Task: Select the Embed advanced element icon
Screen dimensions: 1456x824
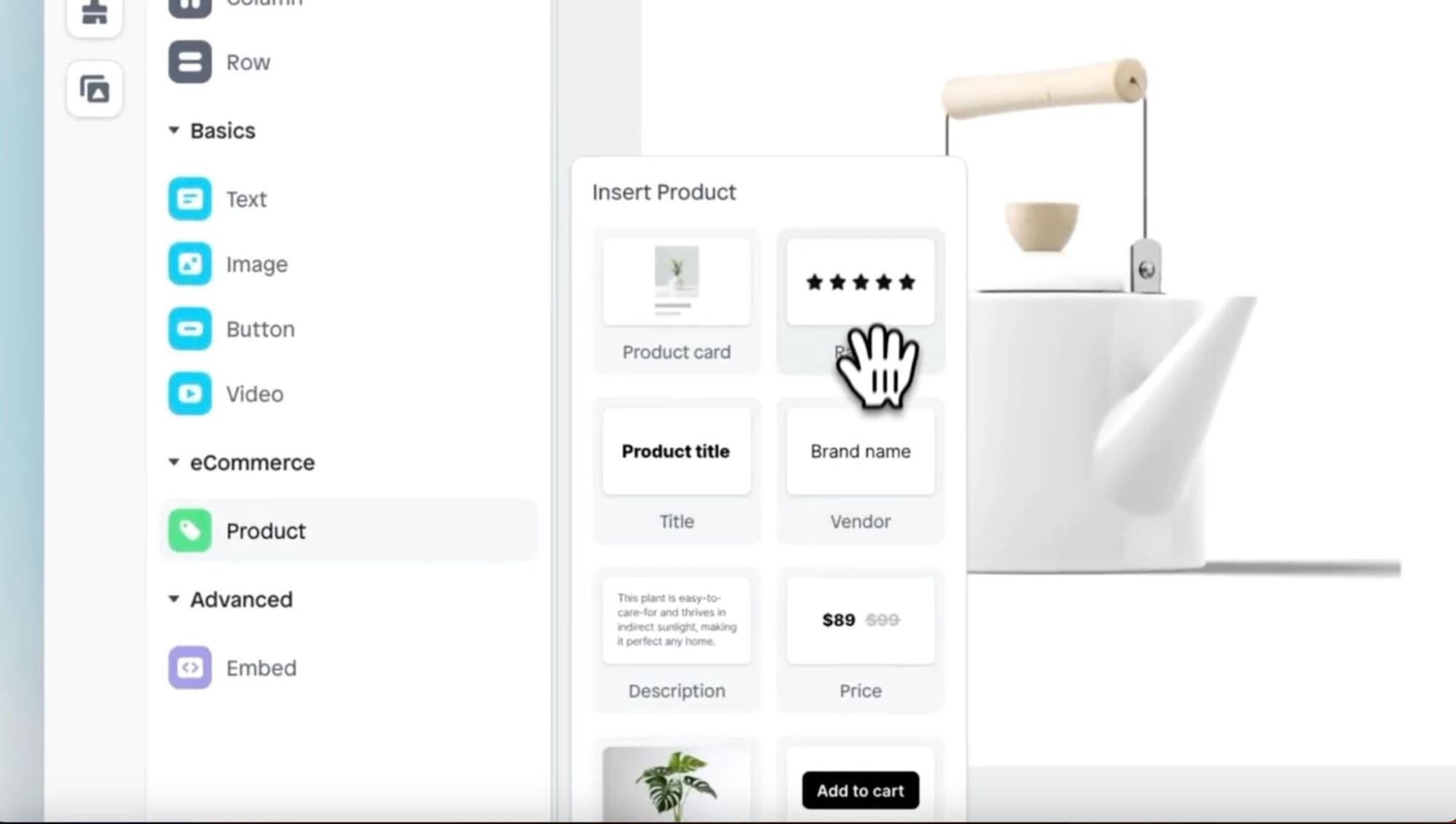Action: (191, 668)
